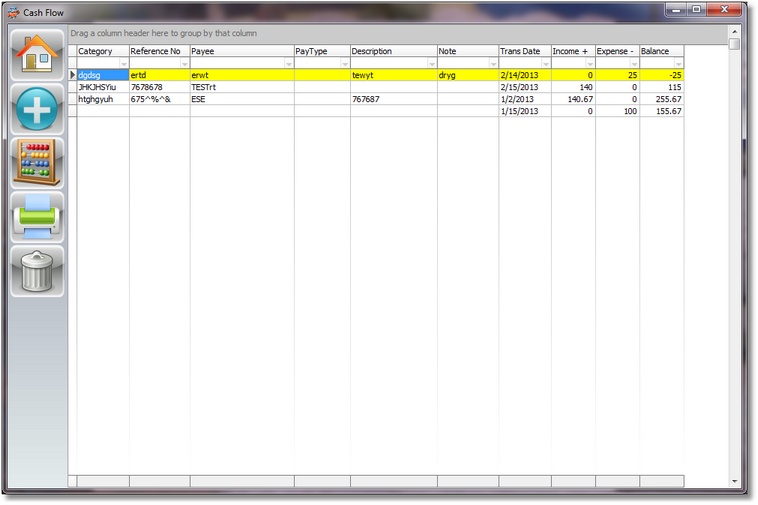Sort by the Reference No column header
758x505 pixels.
(159, 51)
